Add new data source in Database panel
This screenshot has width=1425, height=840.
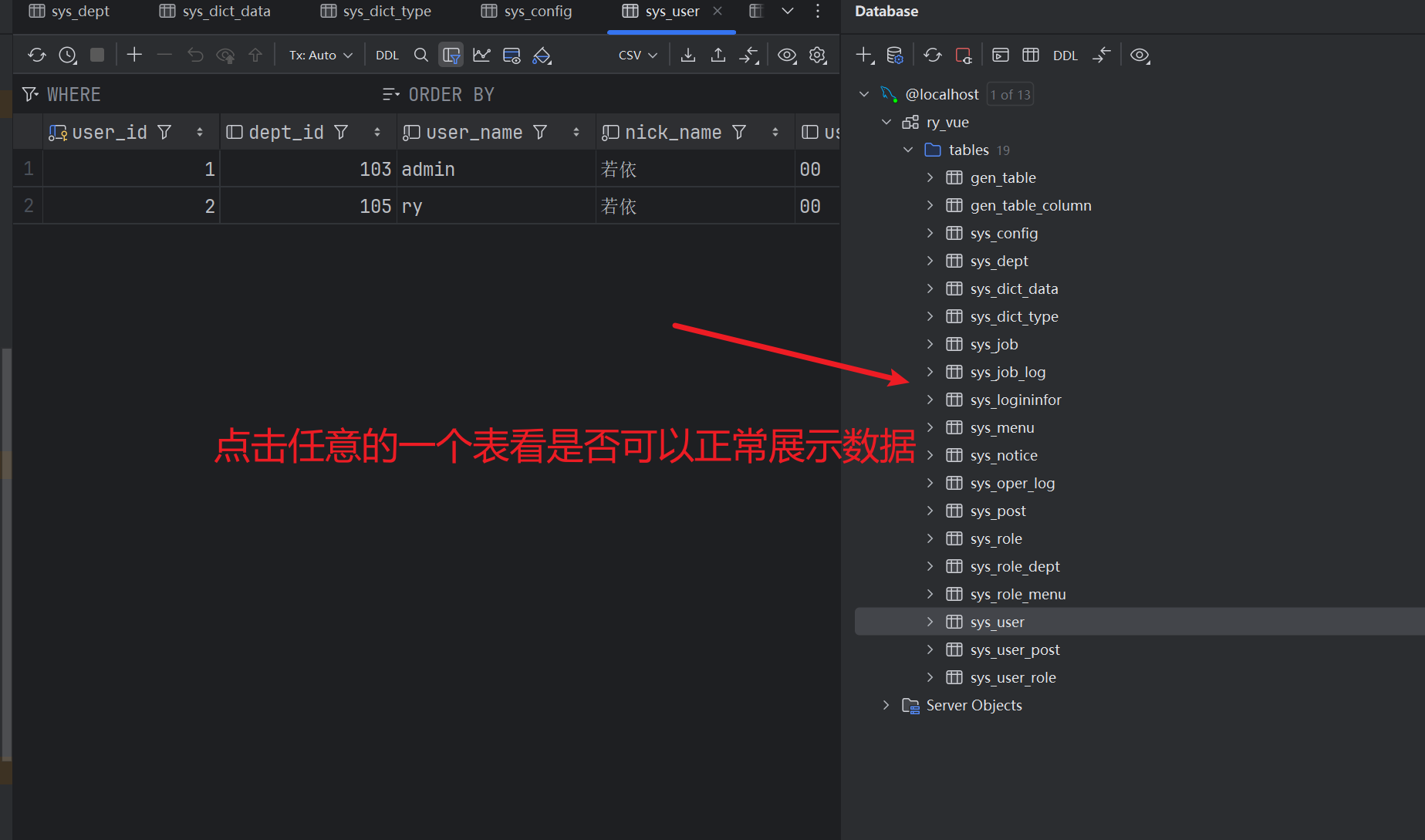pyautogui.click(x=865, y=56)
